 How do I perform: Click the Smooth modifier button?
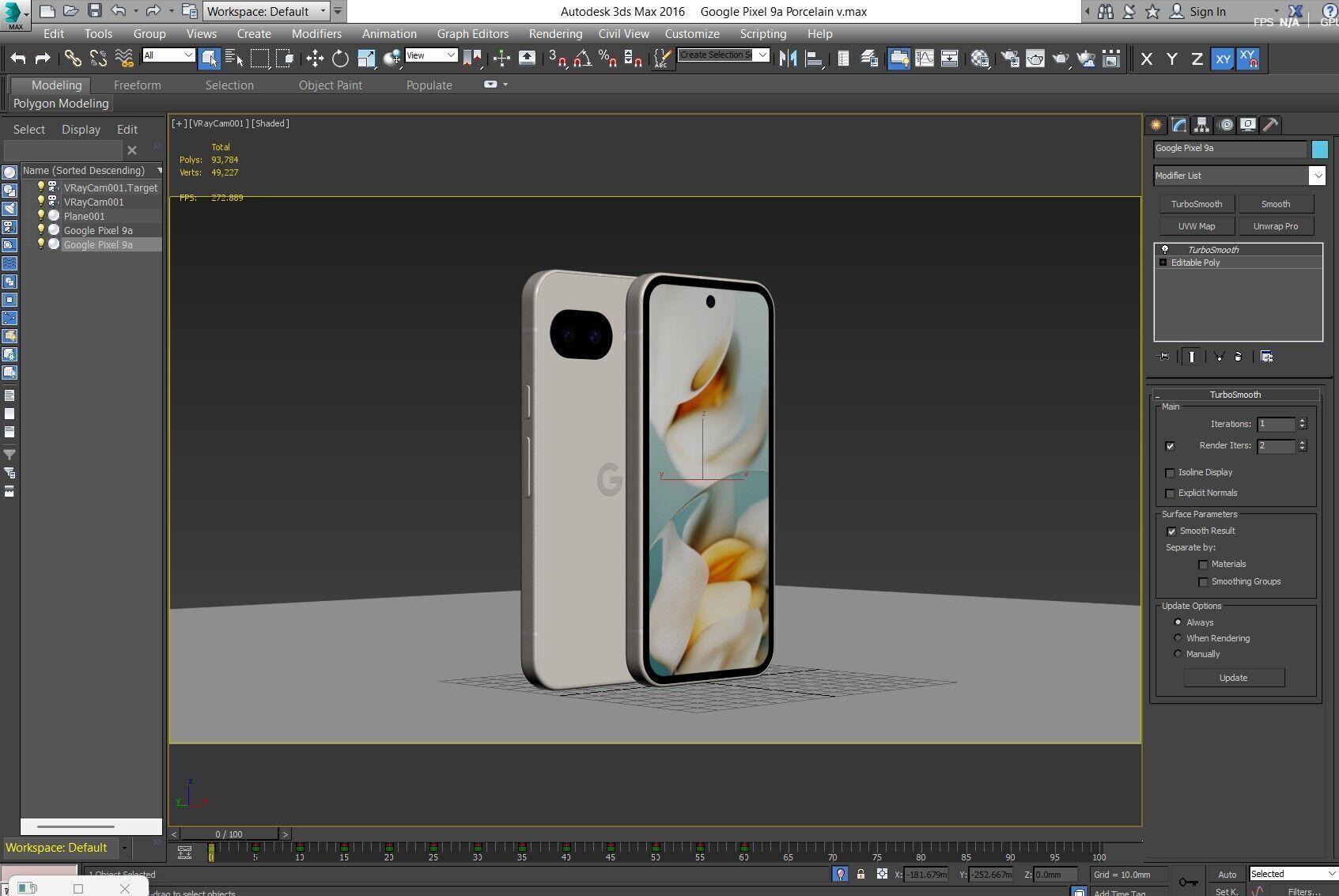[x=1275, y=204]
